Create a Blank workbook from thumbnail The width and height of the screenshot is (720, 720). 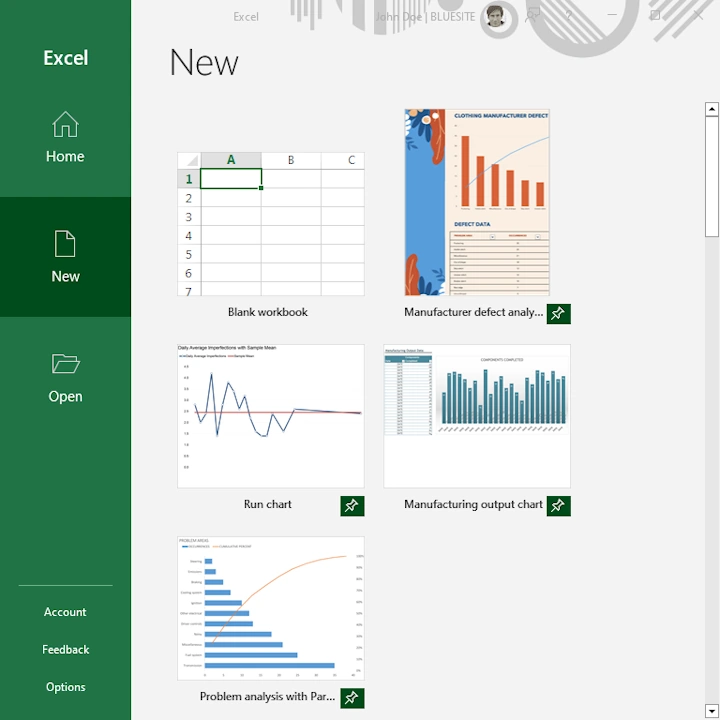(x=271, y=224)
